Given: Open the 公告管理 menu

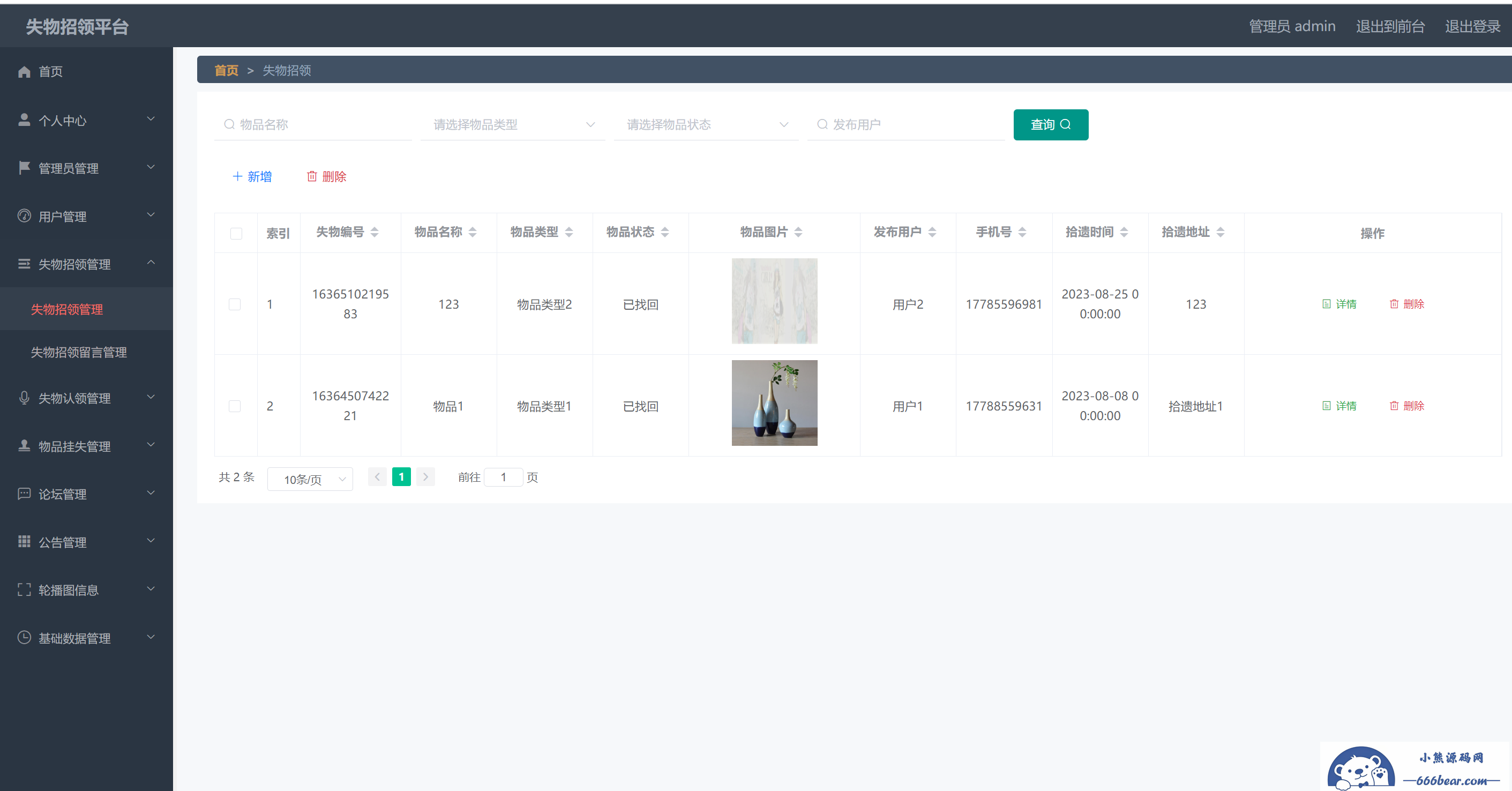Looking at the screenshot, I should click(86, 542).
